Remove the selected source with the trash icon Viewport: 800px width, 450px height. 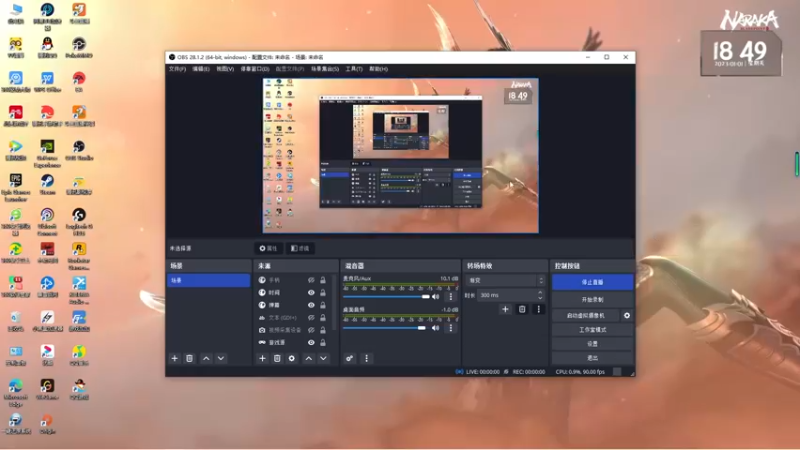point(277,358)
